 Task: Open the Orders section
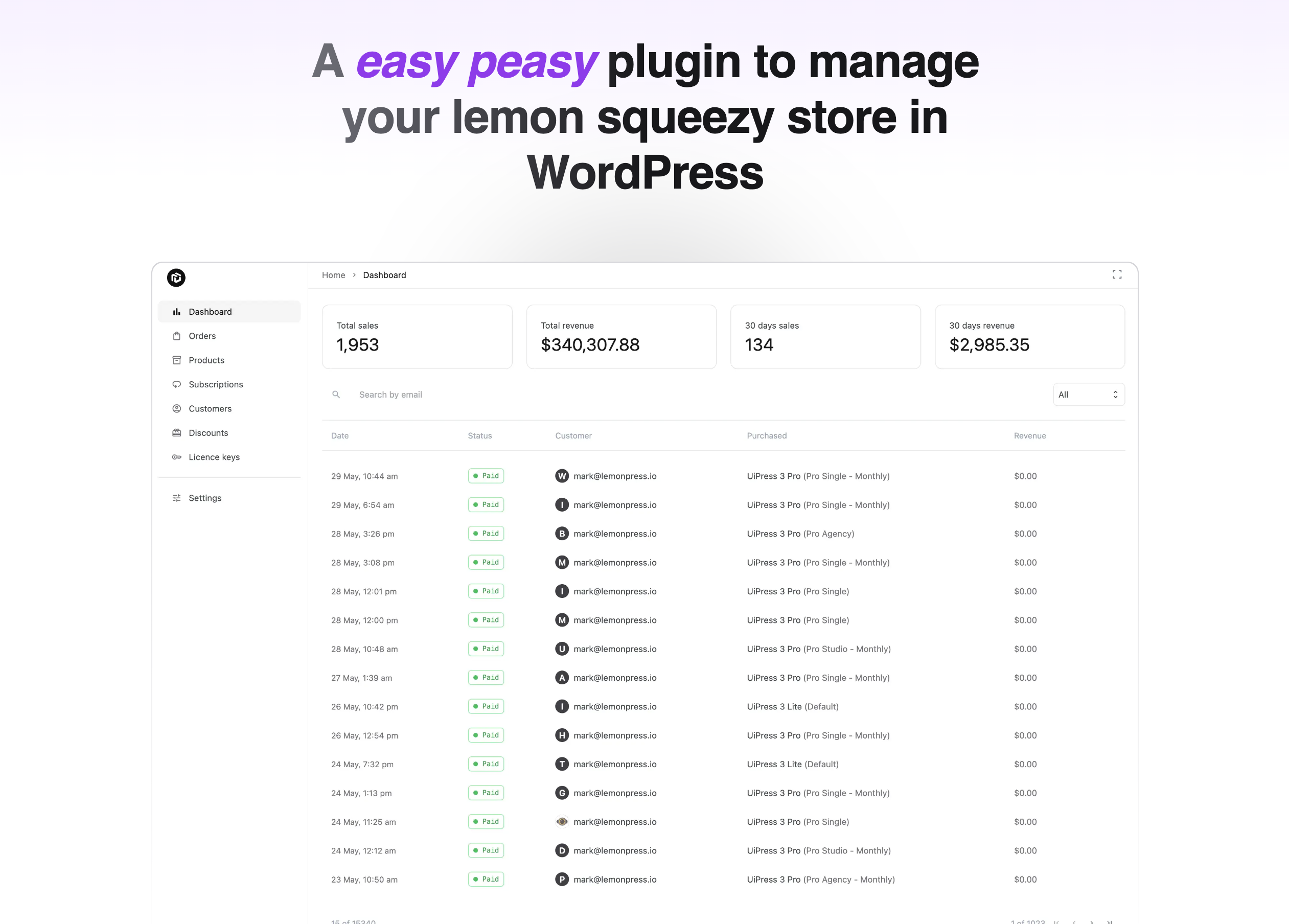(200, 335)
